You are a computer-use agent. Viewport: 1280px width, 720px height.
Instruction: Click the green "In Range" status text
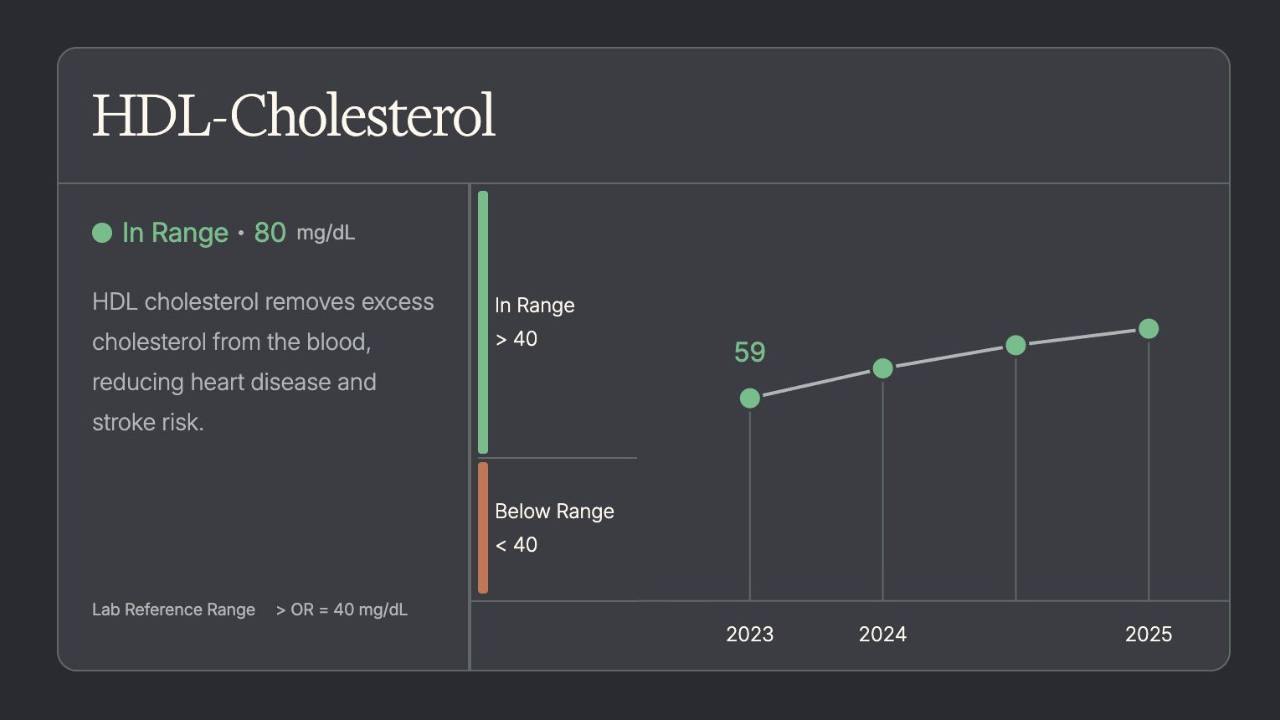point(175,233)
